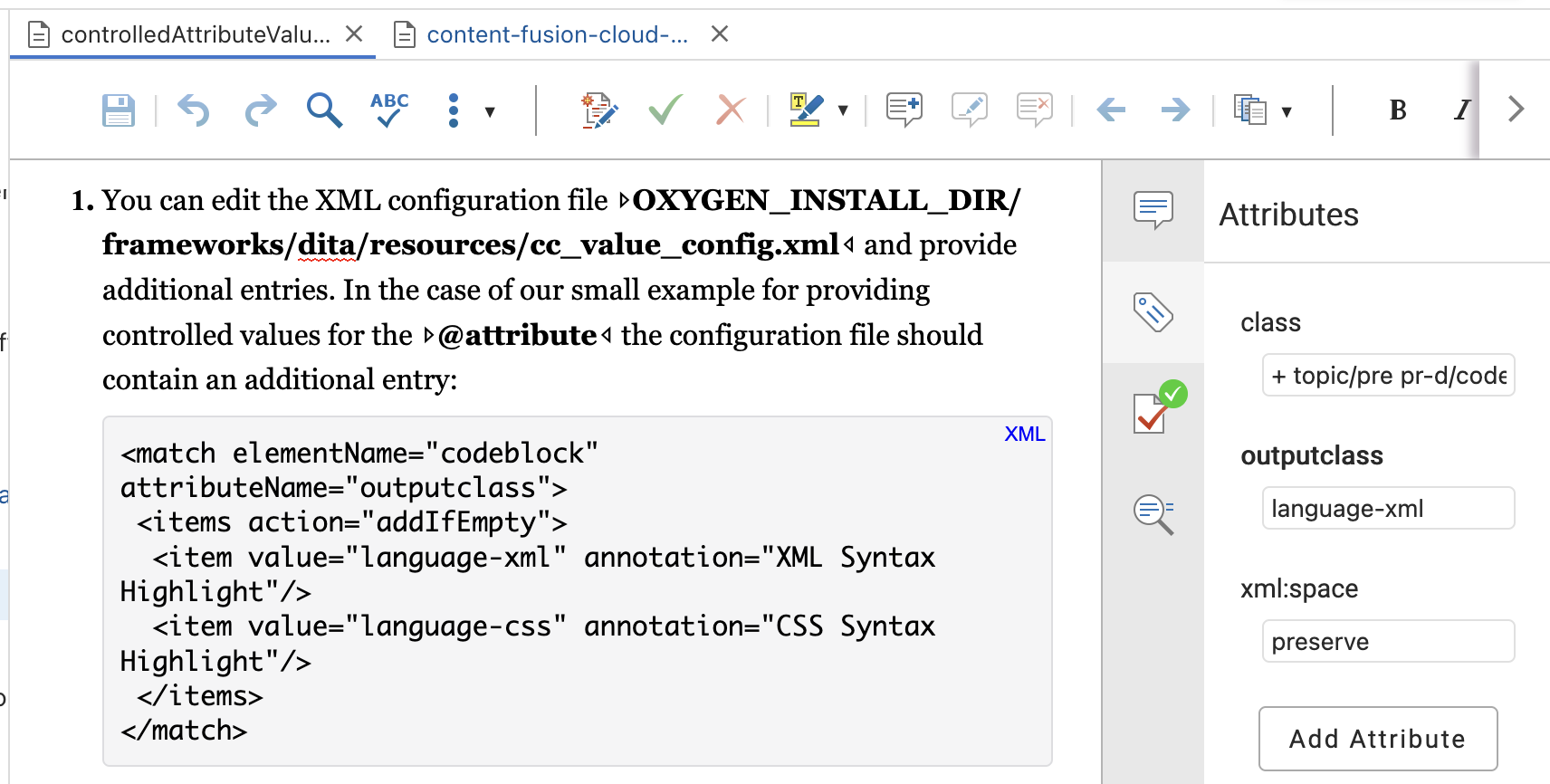This screenshot has width=1550, height=784.
Task: Toggle track changes pencil icon
Action: point(598,110)
